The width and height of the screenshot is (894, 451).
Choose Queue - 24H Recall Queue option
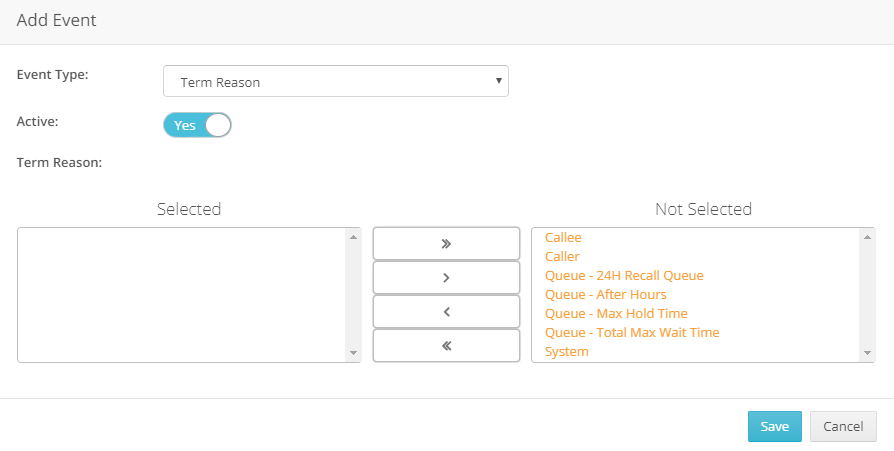624,276
